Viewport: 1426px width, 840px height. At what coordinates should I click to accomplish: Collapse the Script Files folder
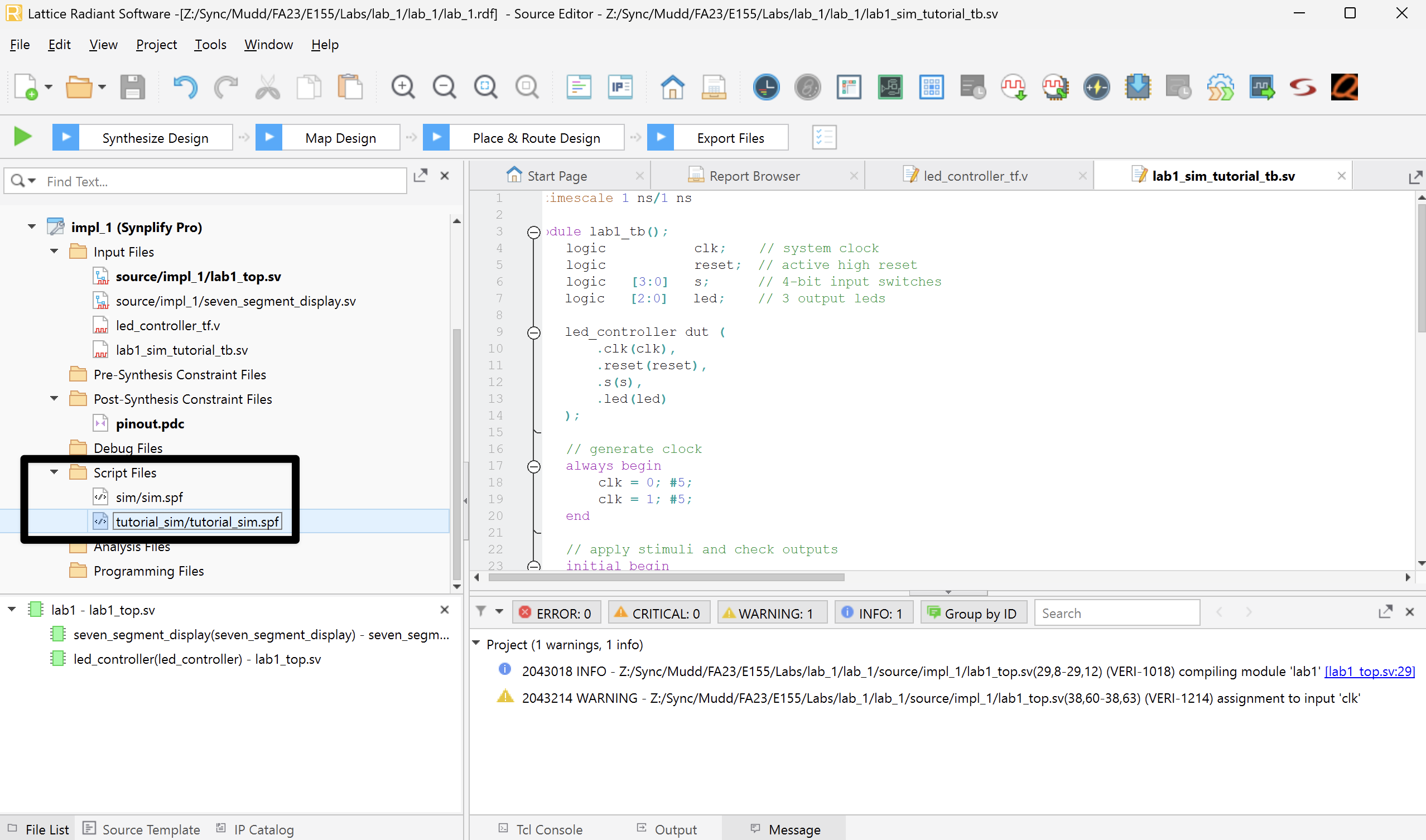click(54, 472)
